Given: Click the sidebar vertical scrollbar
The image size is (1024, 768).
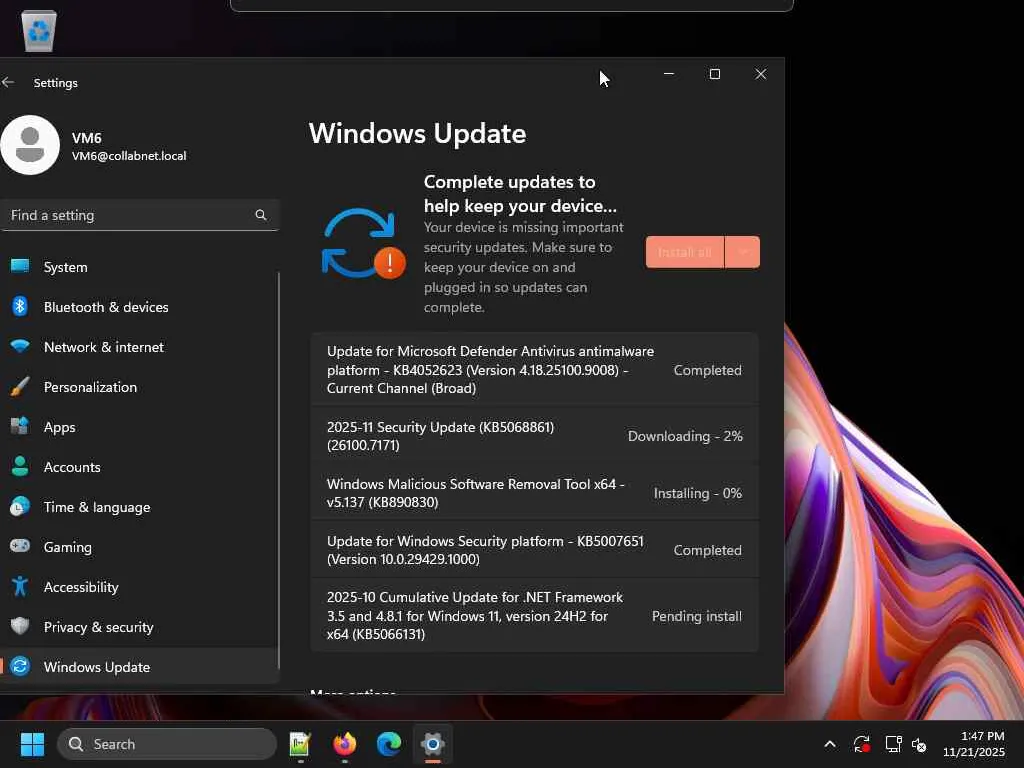Looking at the screenshot, I should (x=278, y=470).
